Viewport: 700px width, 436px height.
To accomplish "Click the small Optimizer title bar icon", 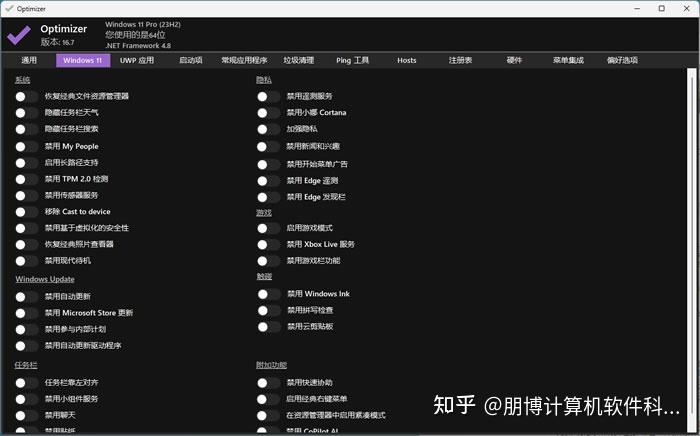I will 9,8.
